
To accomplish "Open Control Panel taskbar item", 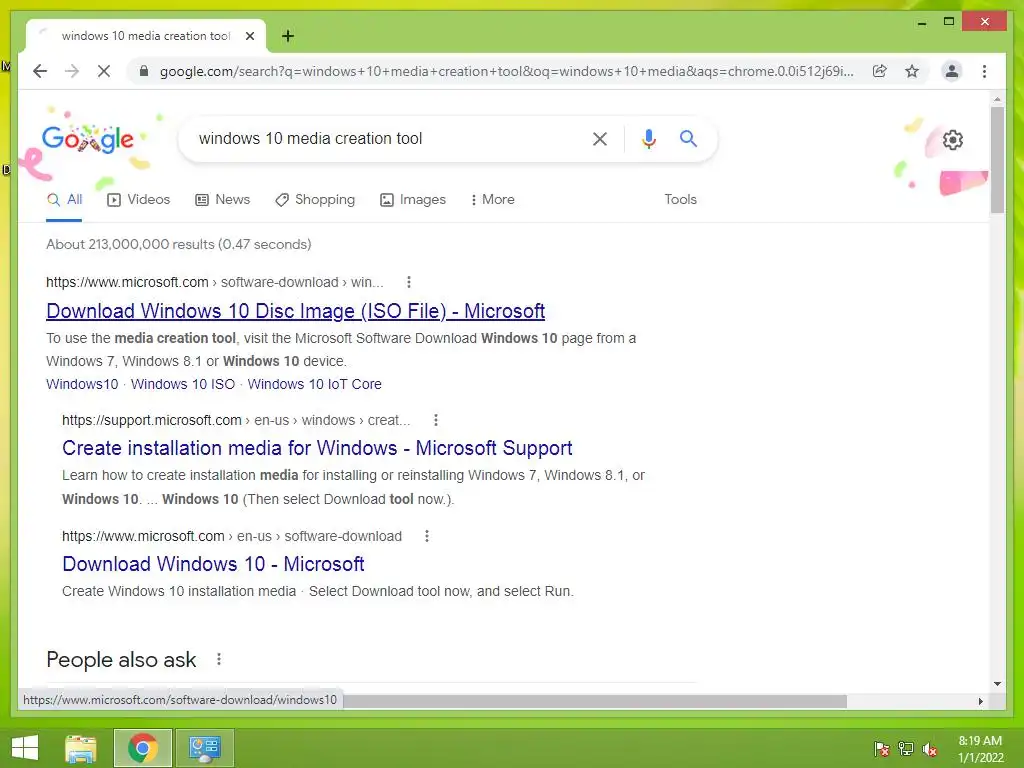I will tap(205, 748).
